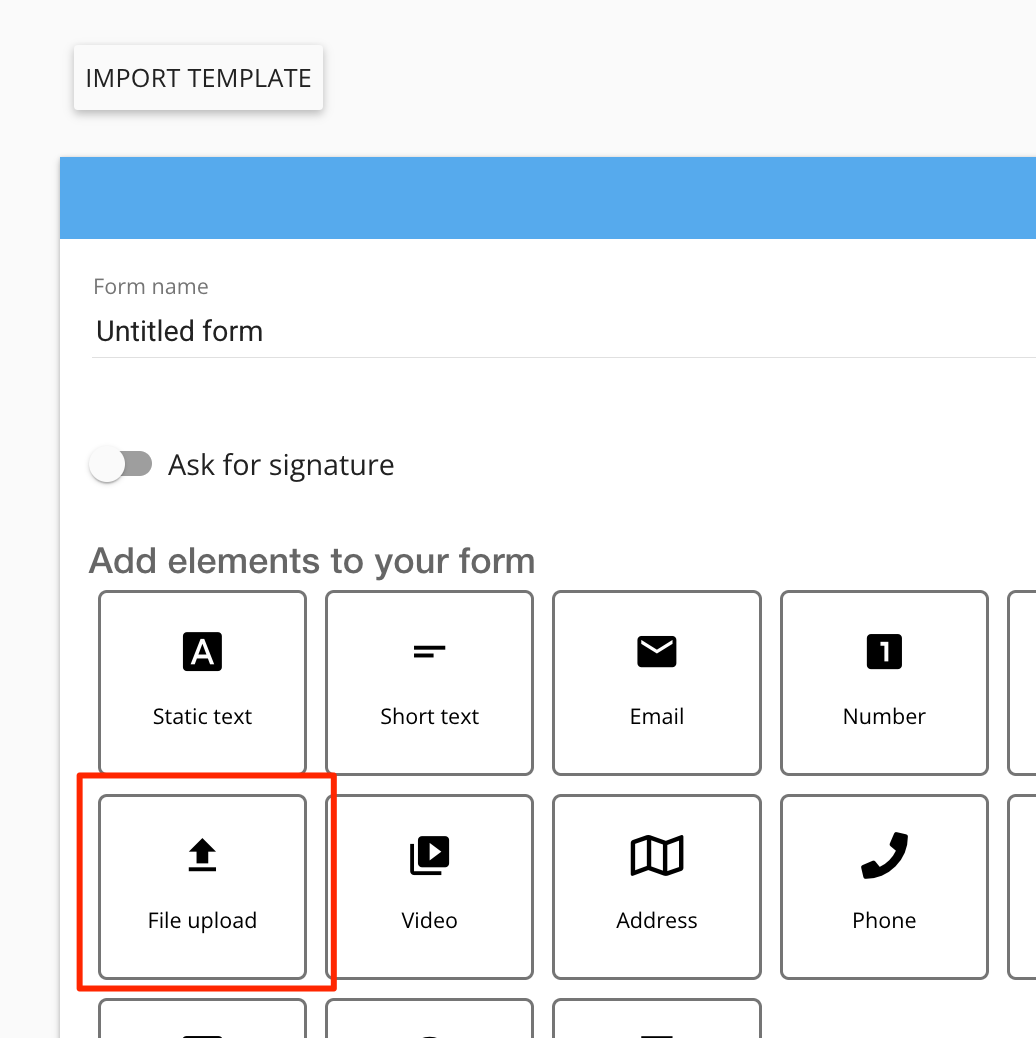Click the IMPORT TEMPLATE button
The width and height of the screenshot is (1036, 1038).
pyautogui.click(x=198, y=78)
